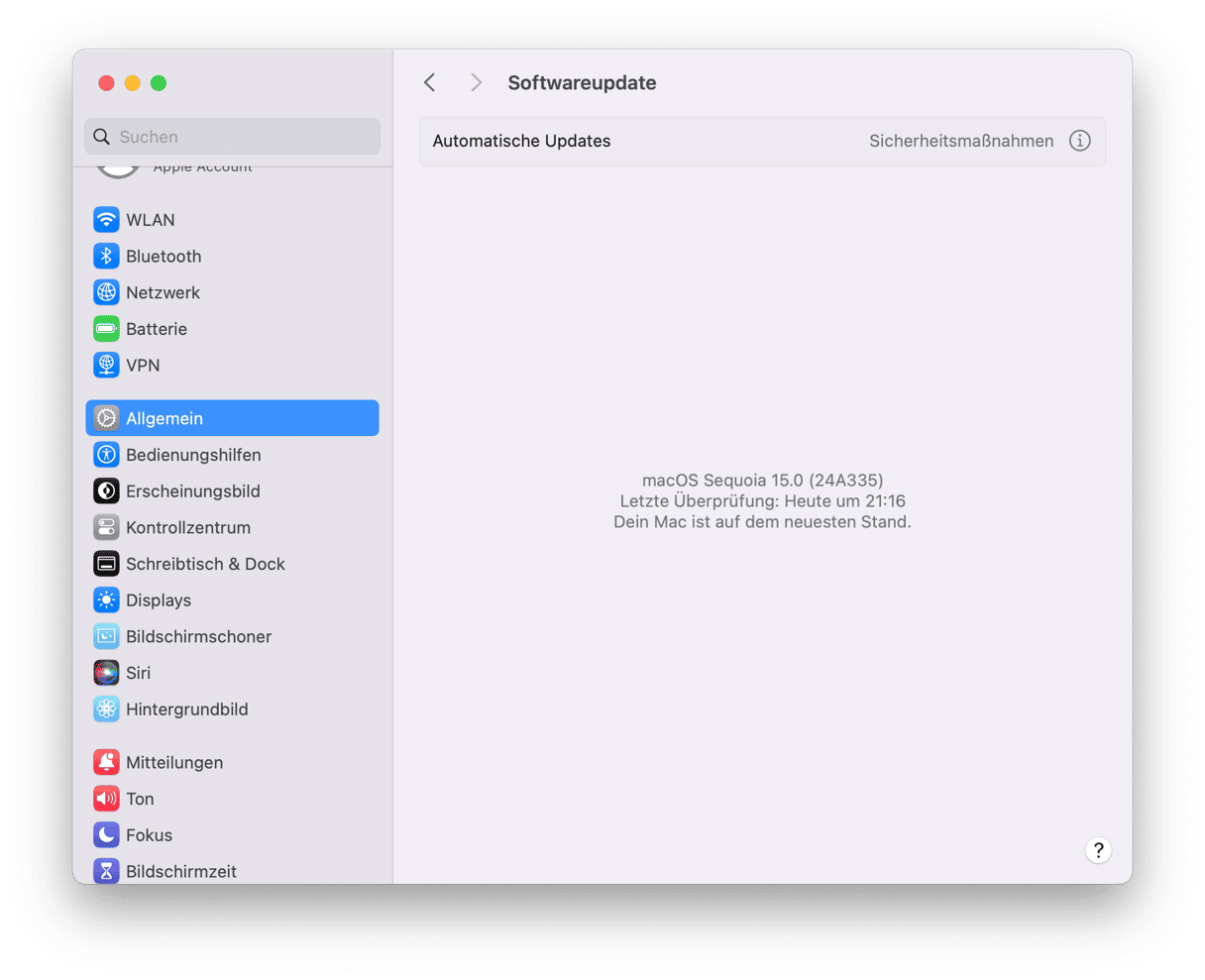1205x980 pixels.
Task: Click the Bluetooth icon in sidebar
Action: pyautogui.click(x=106, y=257)
